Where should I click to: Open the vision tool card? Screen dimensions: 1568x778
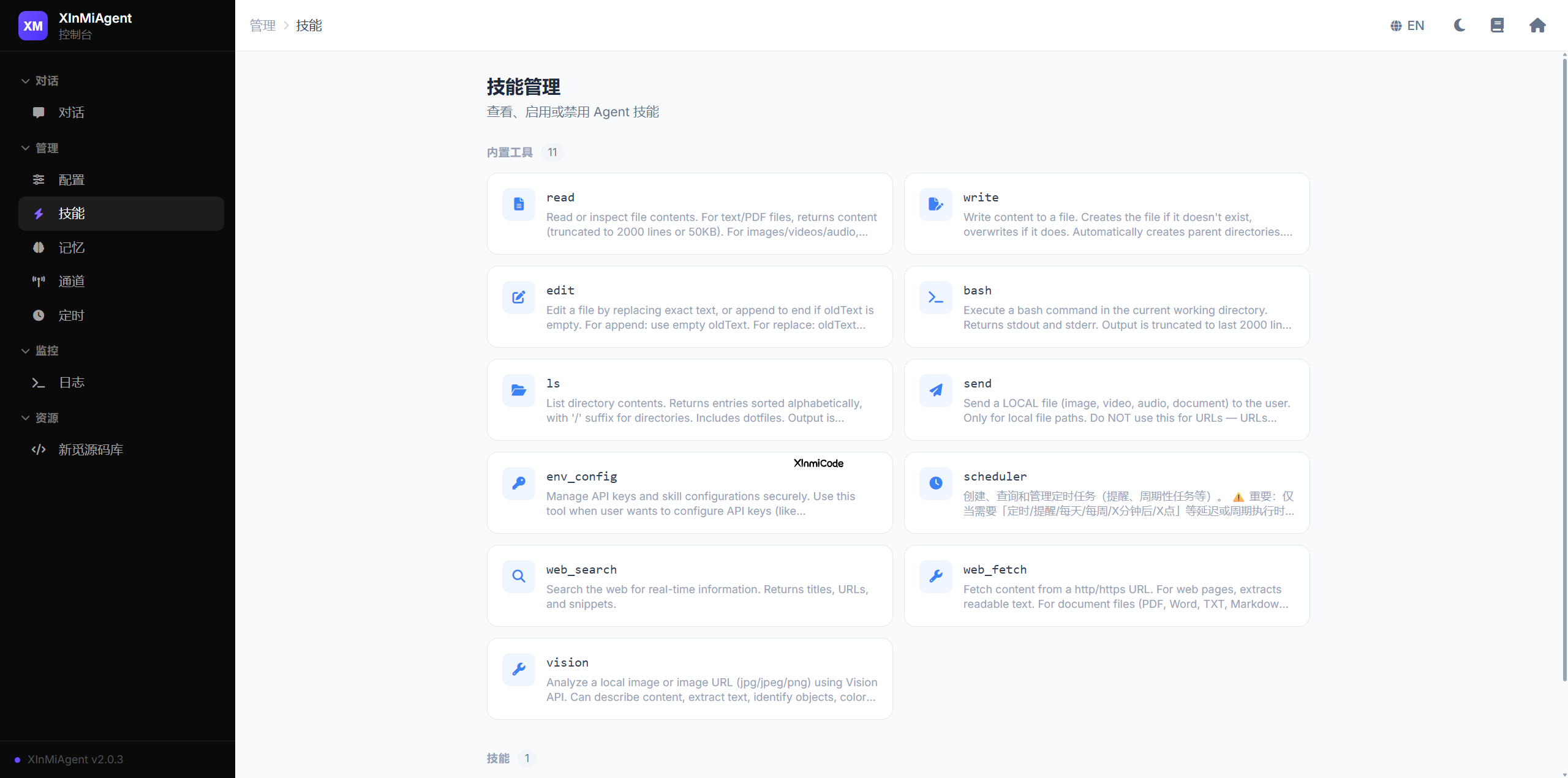pyautogui.click(x=689, y=679)
